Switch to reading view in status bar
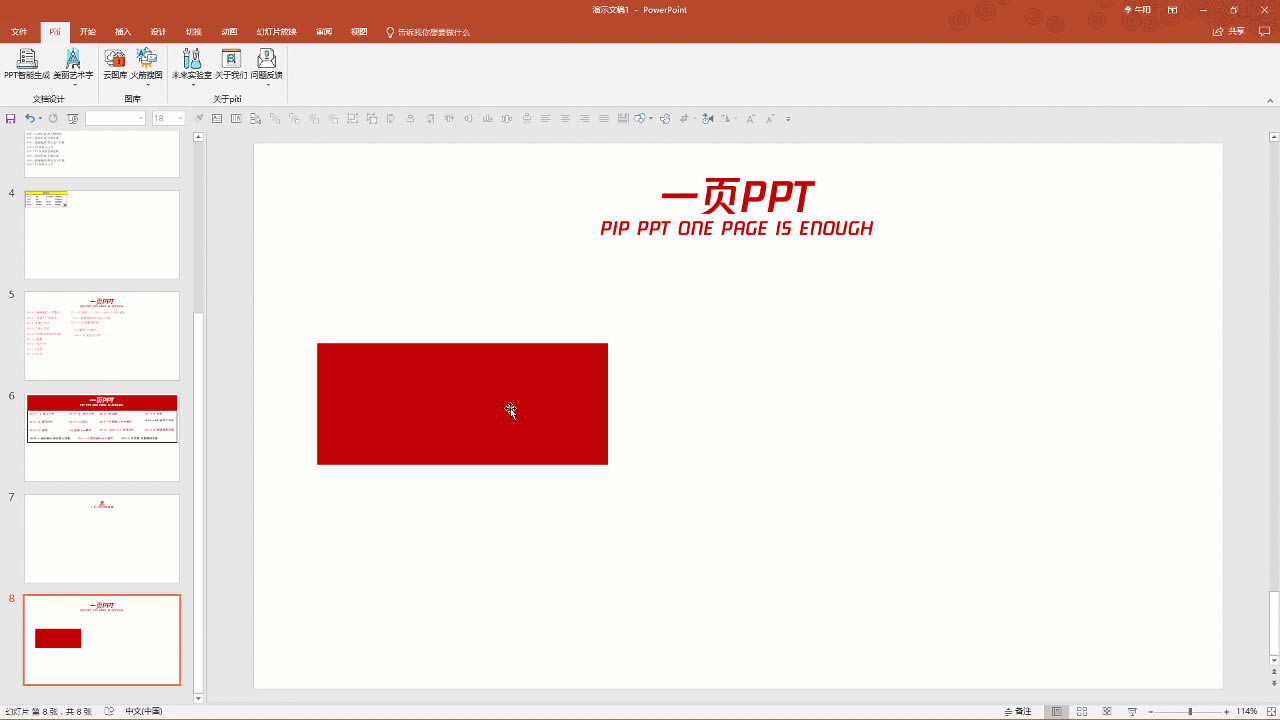This screenshot has height=720, width=1280. tap(1107, 711)
